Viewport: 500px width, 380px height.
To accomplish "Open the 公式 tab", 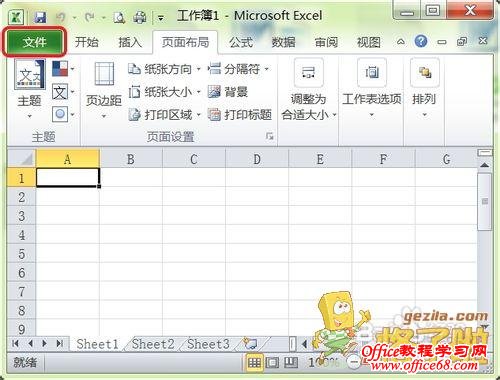I will click(241, 42).
